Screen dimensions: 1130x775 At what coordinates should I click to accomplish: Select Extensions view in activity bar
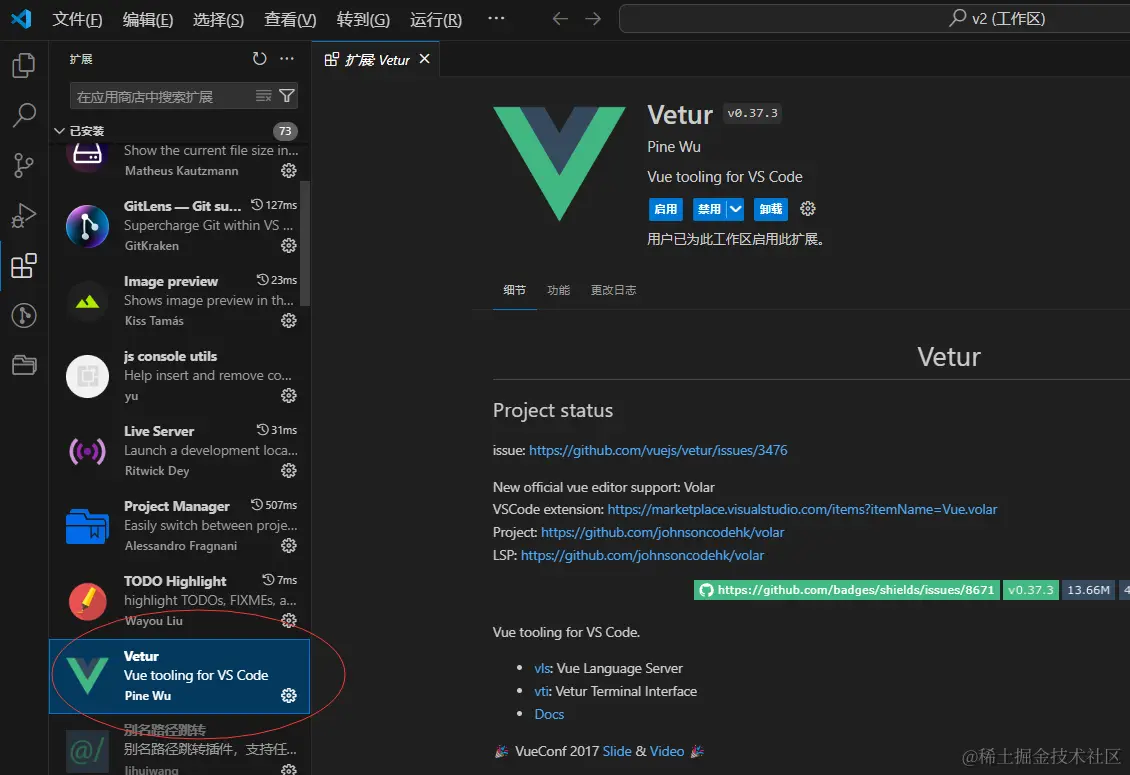click(24, 265)
